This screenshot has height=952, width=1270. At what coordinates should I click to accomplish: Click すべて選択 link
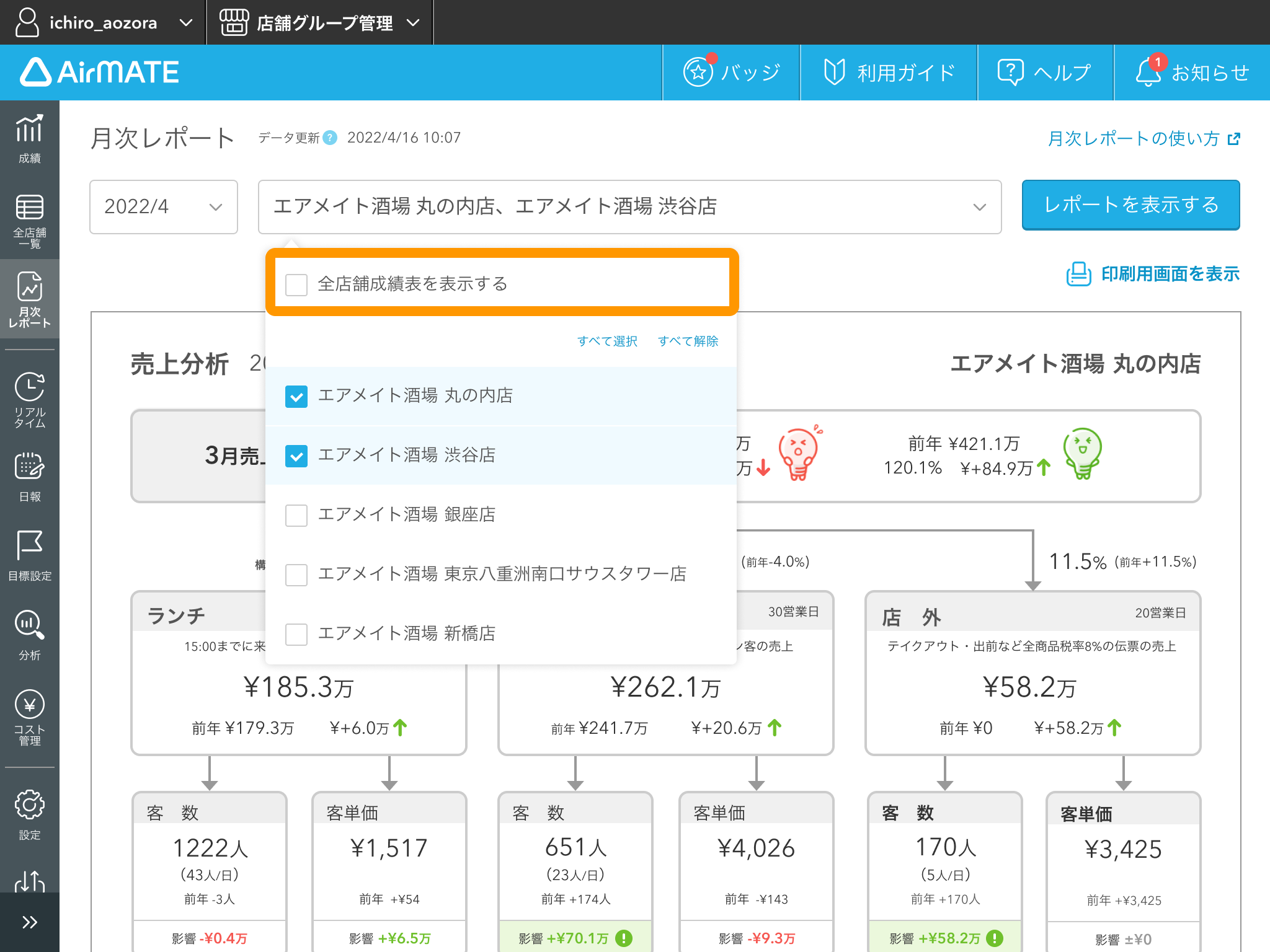[x=607, y=341]
